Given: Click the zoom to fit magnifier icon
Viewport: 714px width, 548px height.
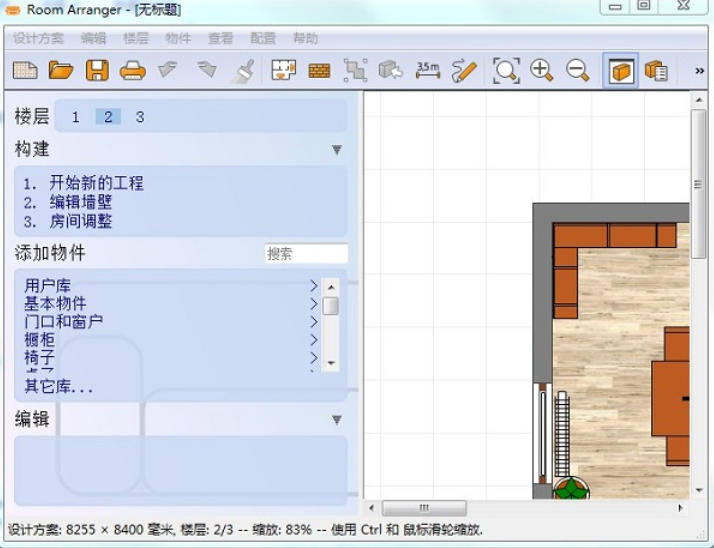Looking at the screenshot, I should tap(506, 71).
